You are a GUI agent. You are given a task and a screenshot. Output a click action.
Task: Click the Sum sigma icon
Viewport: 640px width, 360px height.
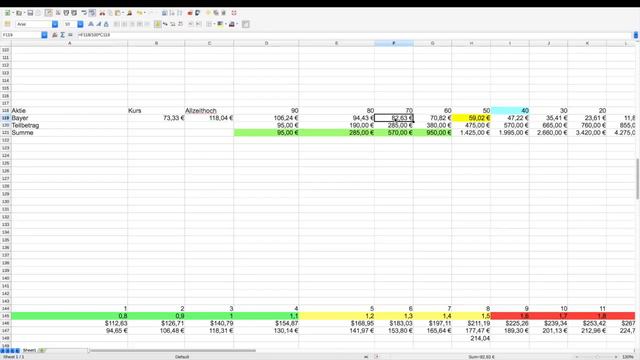62,35
